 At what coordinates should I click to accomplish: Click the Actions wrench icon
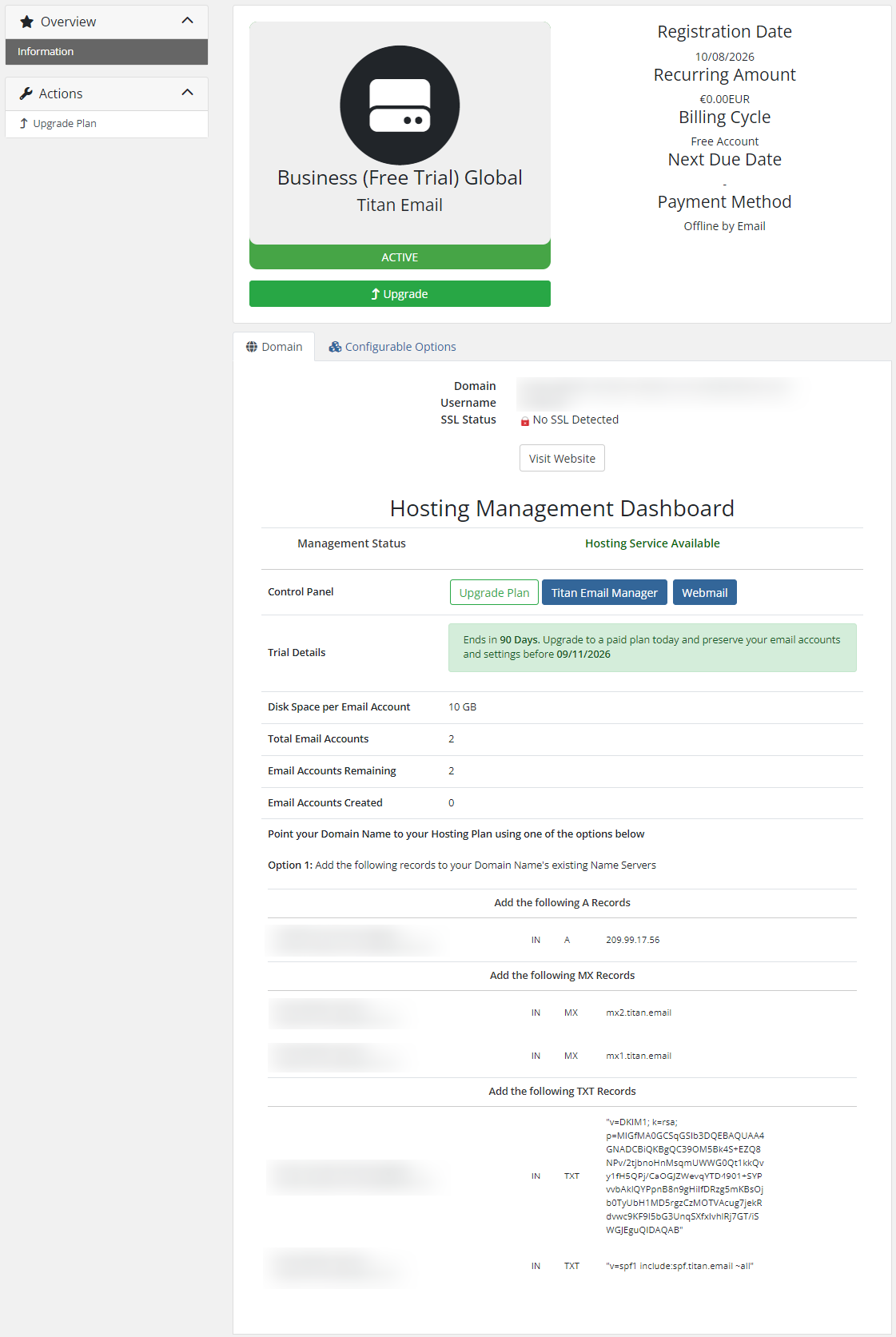pyautogui.click(x=26, y=94)
